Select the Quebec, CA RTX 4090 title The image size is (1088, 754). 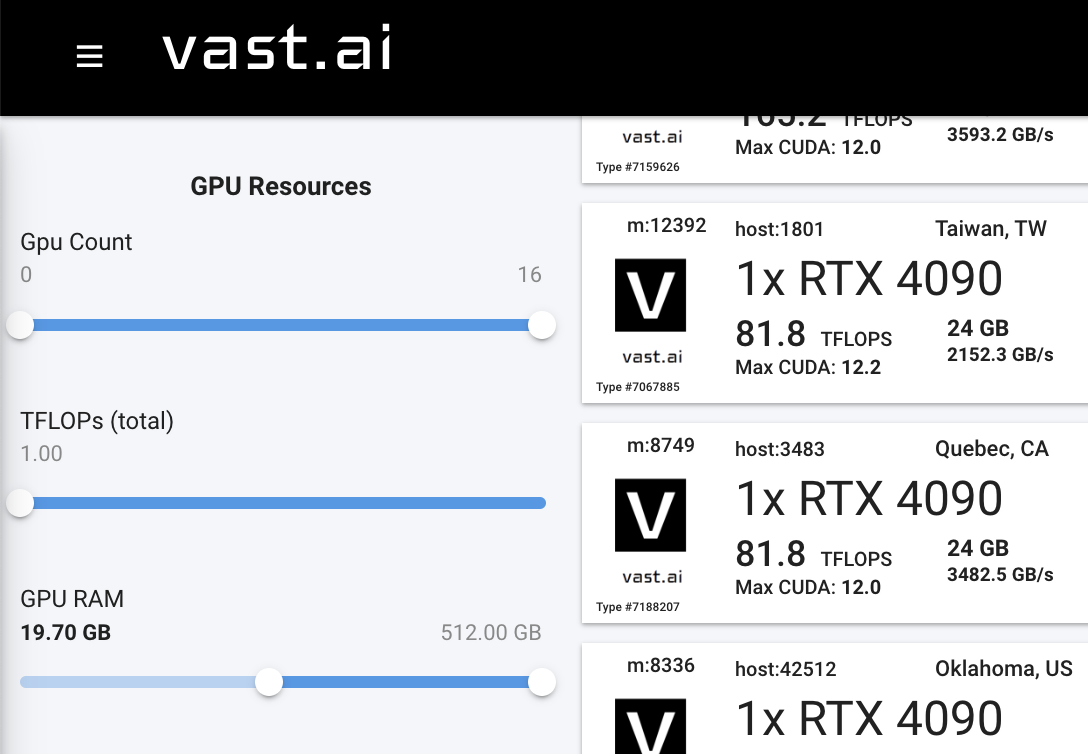click(x=869, y=499)
